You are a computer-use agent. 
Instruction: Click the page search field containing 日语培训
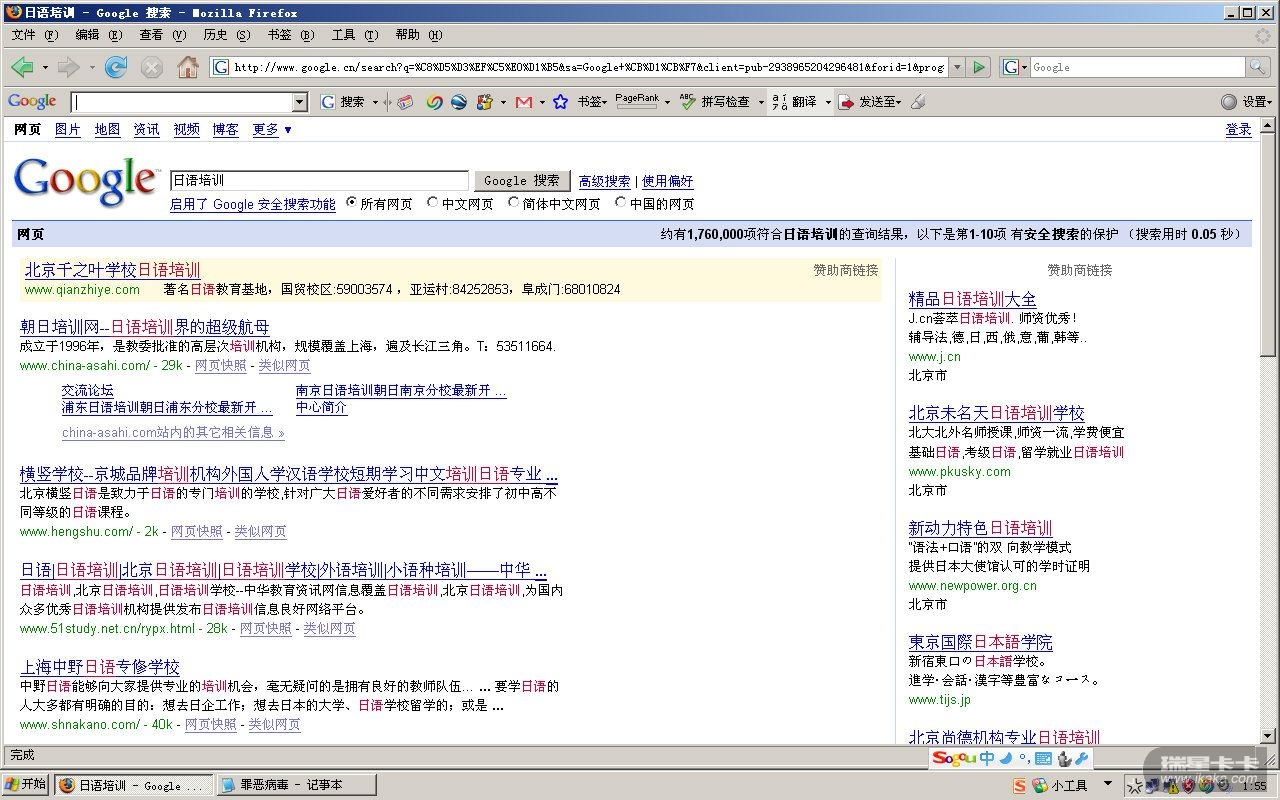[319, 181]
